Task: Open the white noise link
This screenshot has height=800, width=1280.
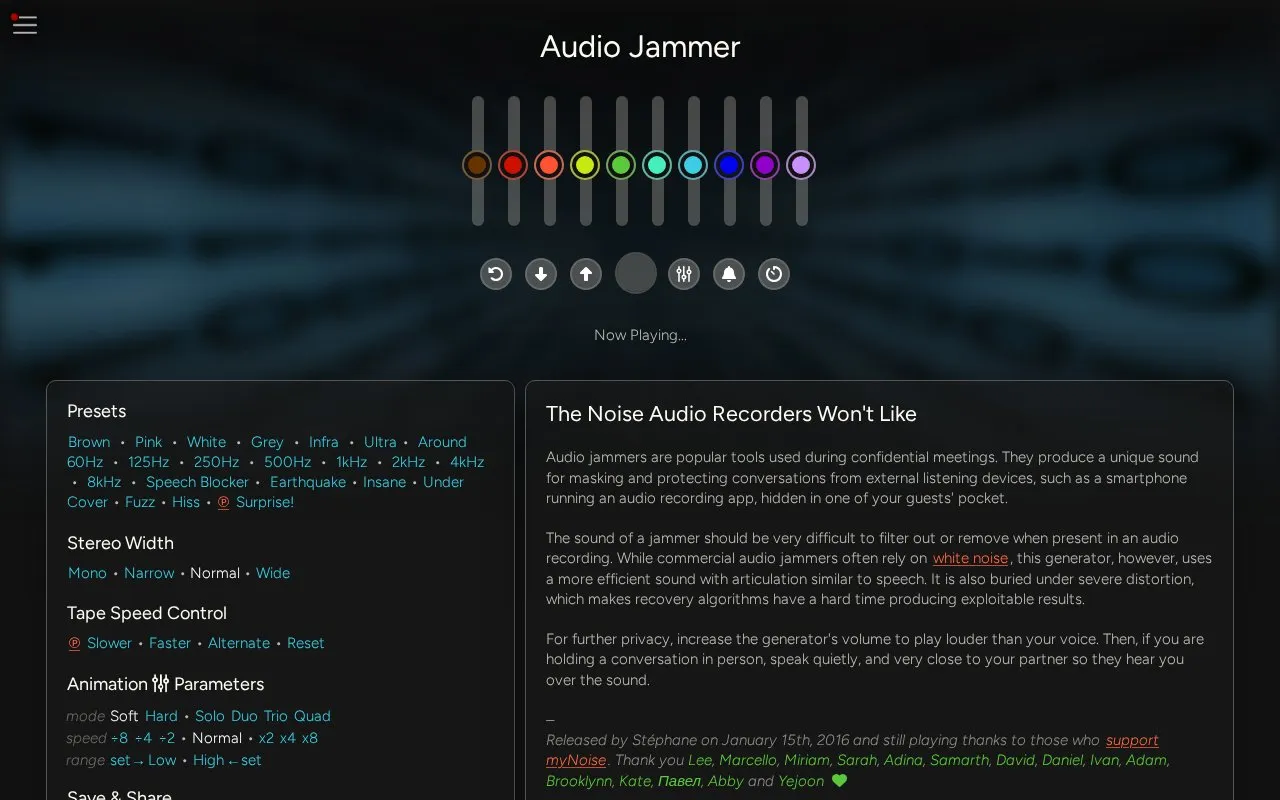Action: (970, 558)
